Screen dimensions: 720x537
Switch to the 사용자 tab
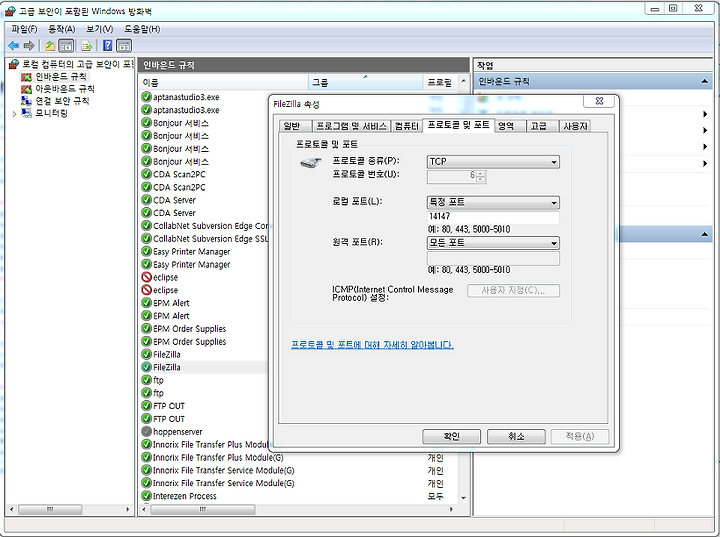[x=575, y=126]
